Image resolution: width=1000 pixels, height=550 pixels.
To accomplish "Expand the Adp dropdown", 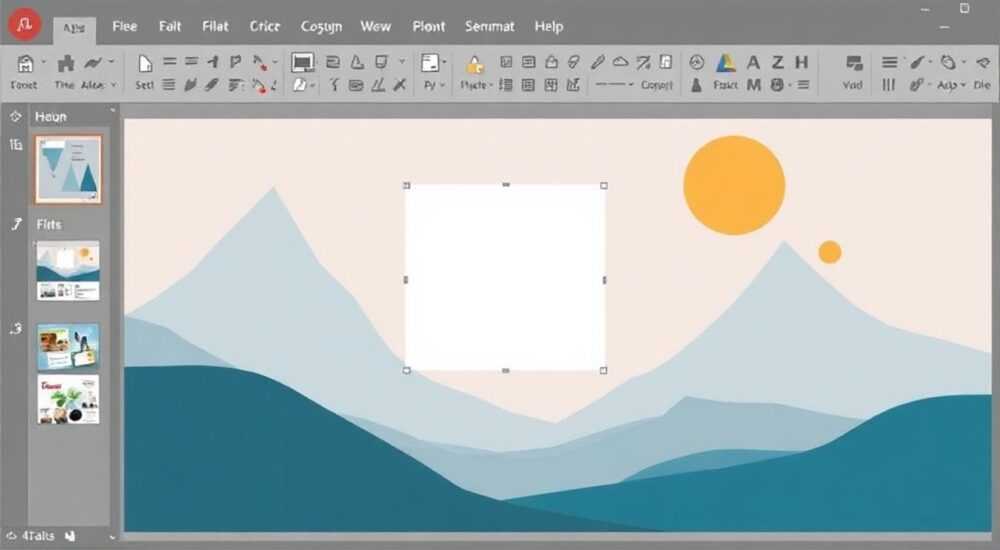I will (x=962, y=85).
